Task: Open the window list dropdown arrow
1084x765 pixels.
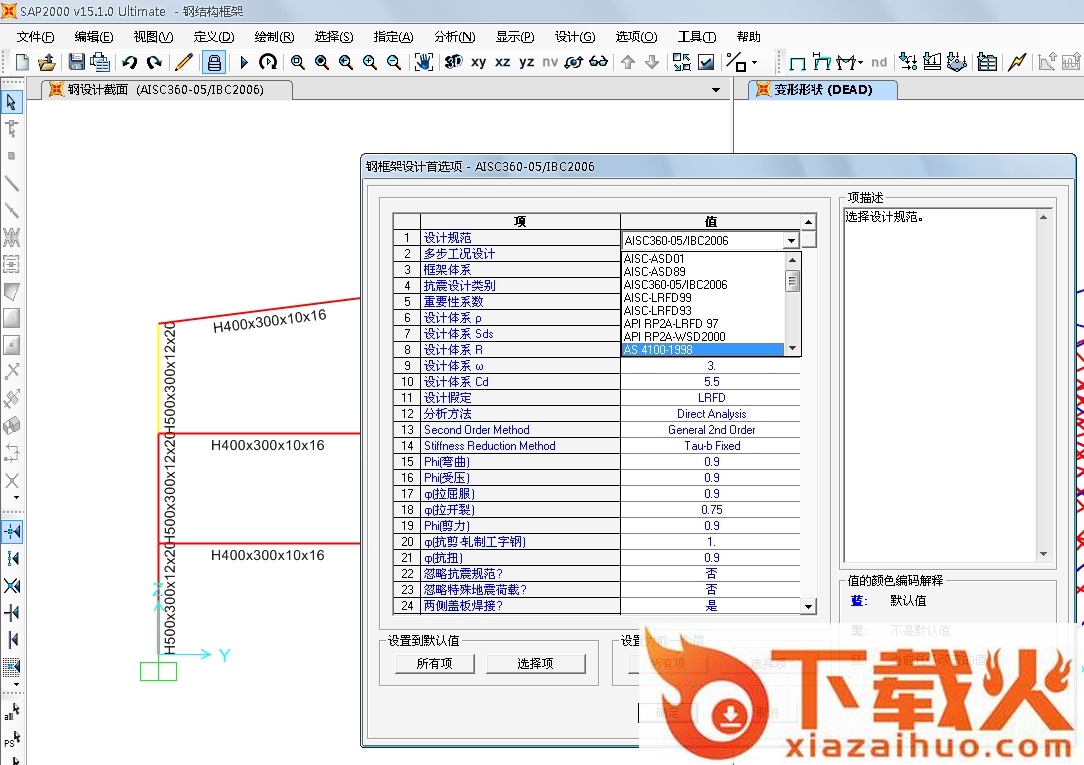Action: tap(716, 90)
